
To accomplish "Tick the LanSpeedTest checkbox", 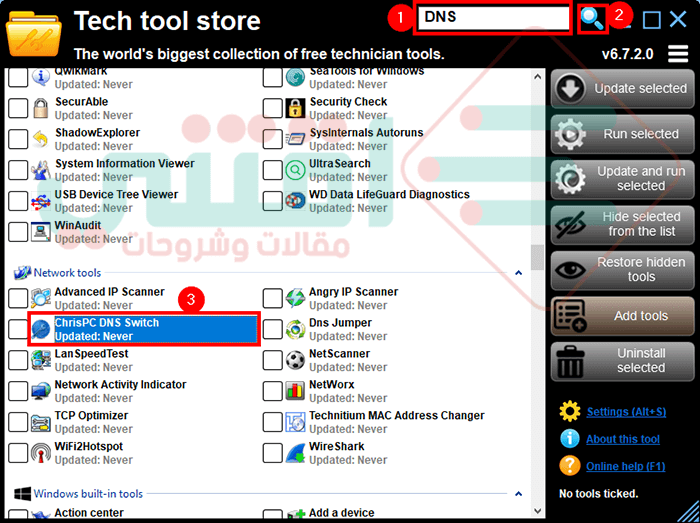I will point(18,360).
